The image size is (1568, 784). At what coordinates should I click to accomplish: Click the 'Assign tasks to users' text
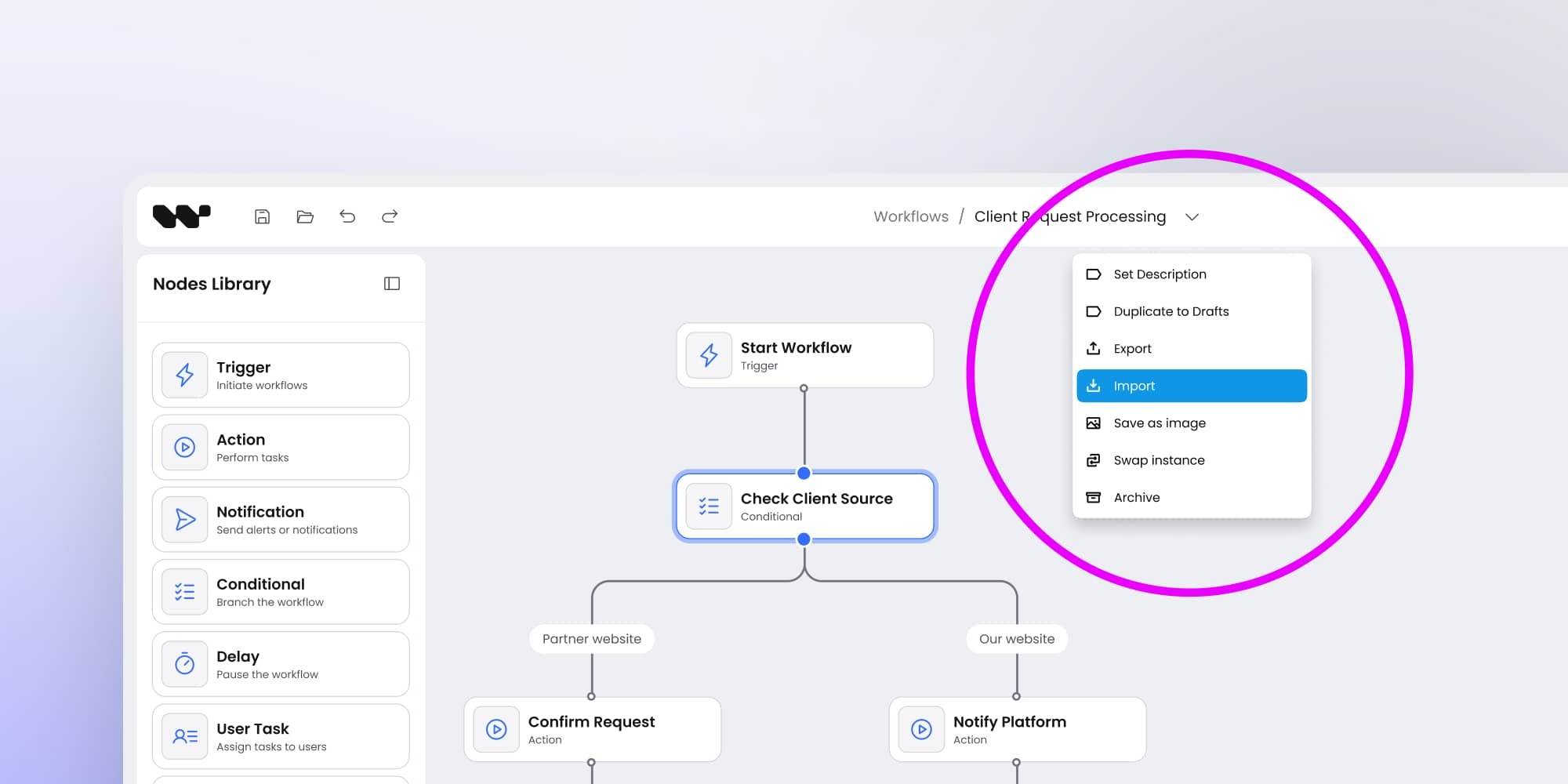[x=271, y=747]
